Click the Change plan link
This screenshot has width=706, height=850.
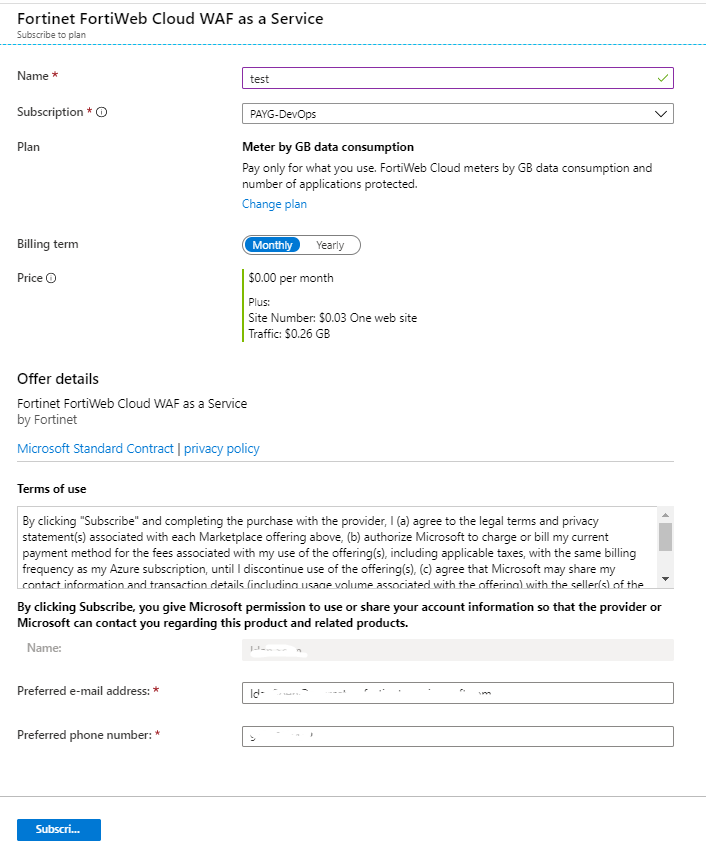point(274,203)
